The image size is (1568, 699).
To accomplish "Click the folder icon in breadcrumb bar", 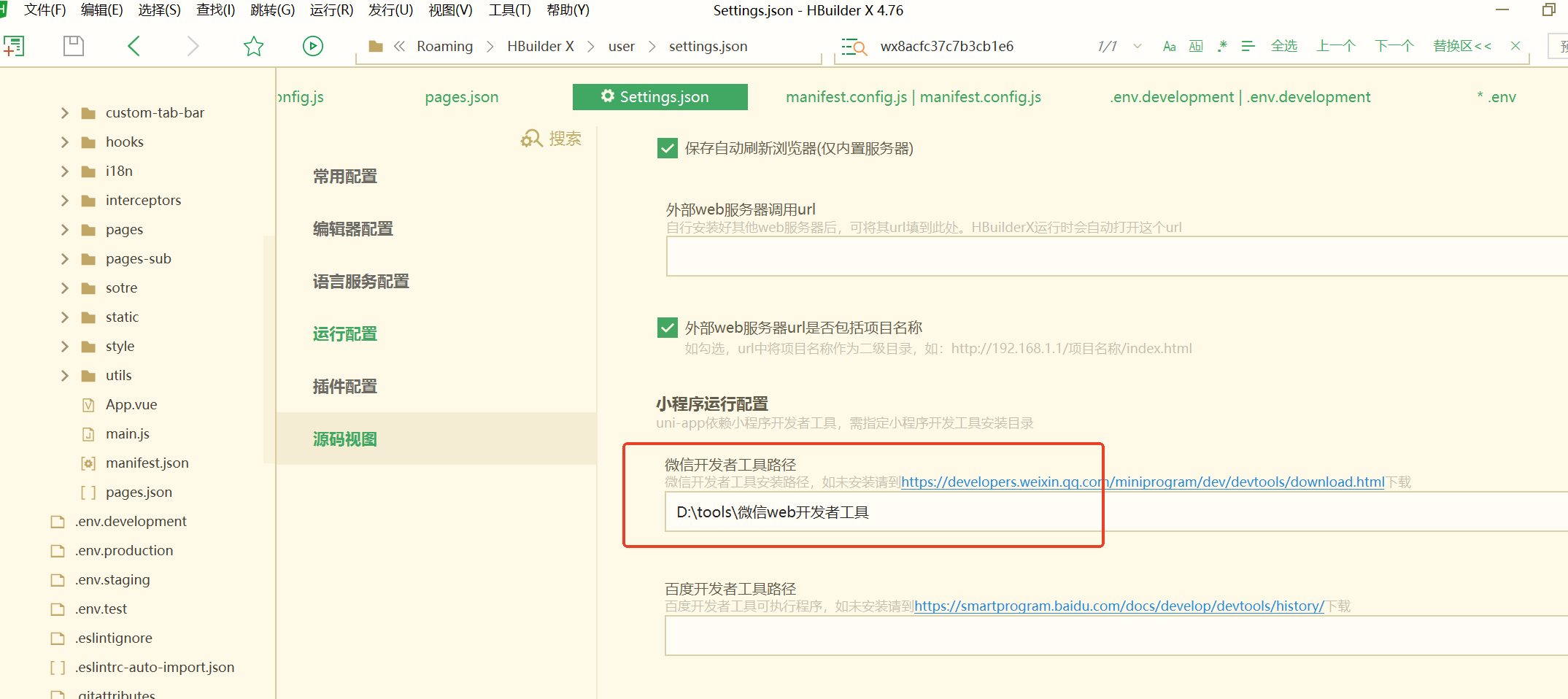I will [376, 47].
